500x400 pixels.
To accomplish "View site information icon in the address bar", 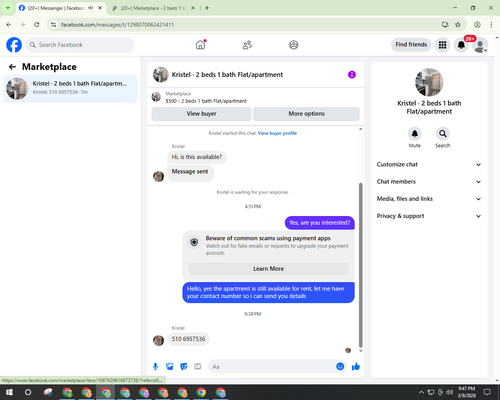I will (x=53, y=25).
